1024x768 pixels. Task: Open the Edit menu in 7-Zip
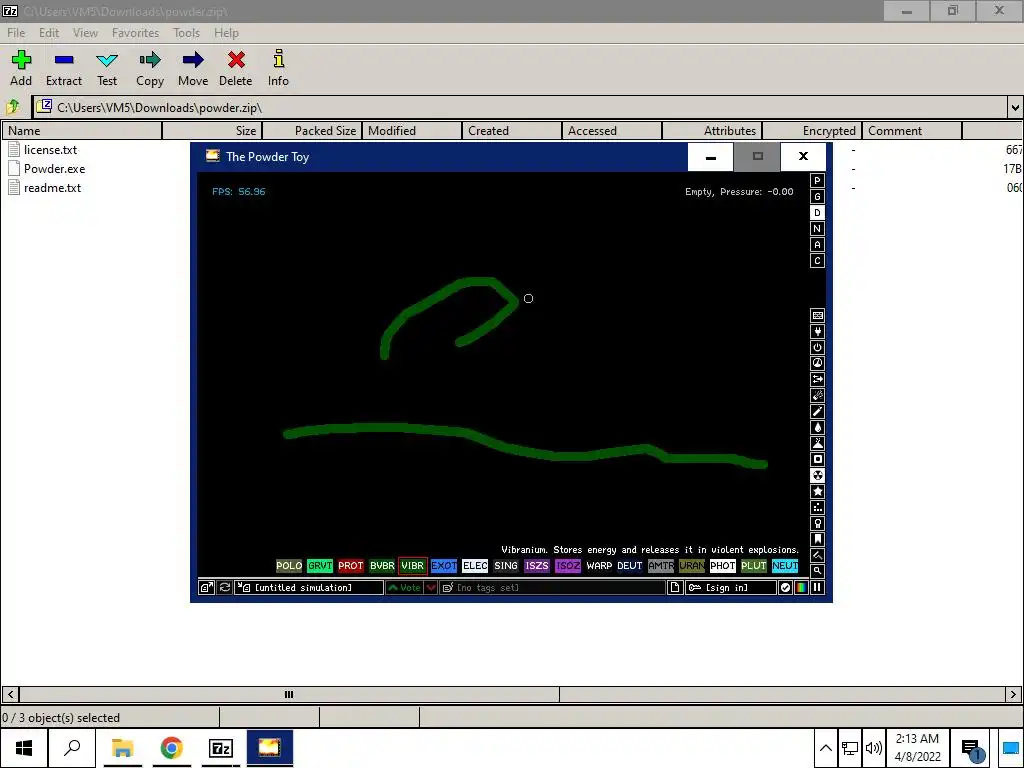point(49,33)
